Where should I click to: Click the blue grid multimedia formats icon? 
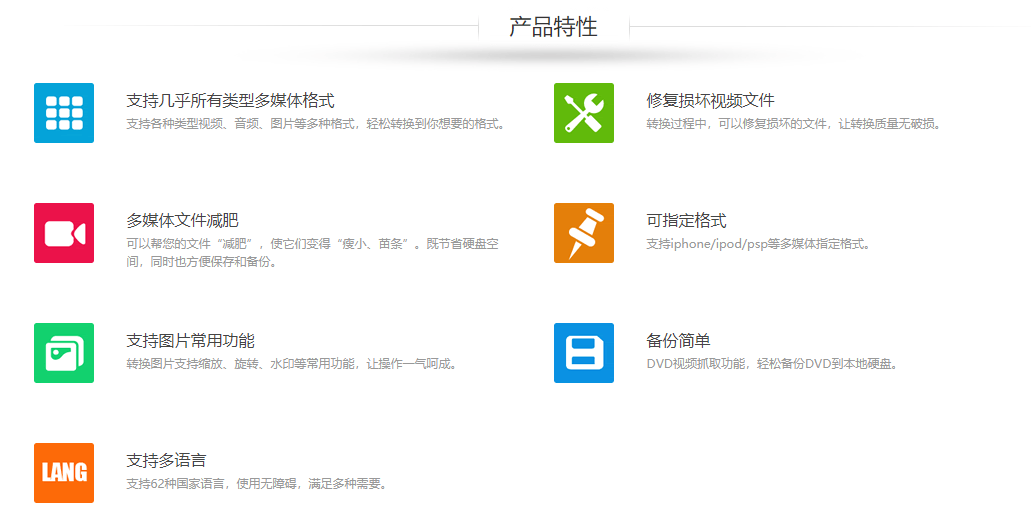click(64, 112)
